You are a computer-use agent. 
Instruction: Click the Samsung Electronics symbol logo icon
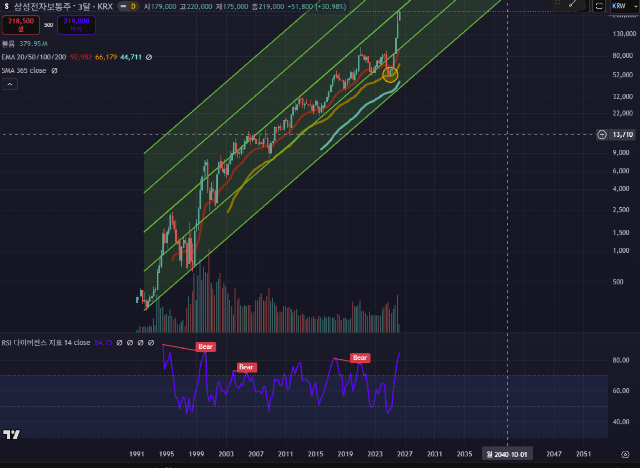click(x=6, y=7)
